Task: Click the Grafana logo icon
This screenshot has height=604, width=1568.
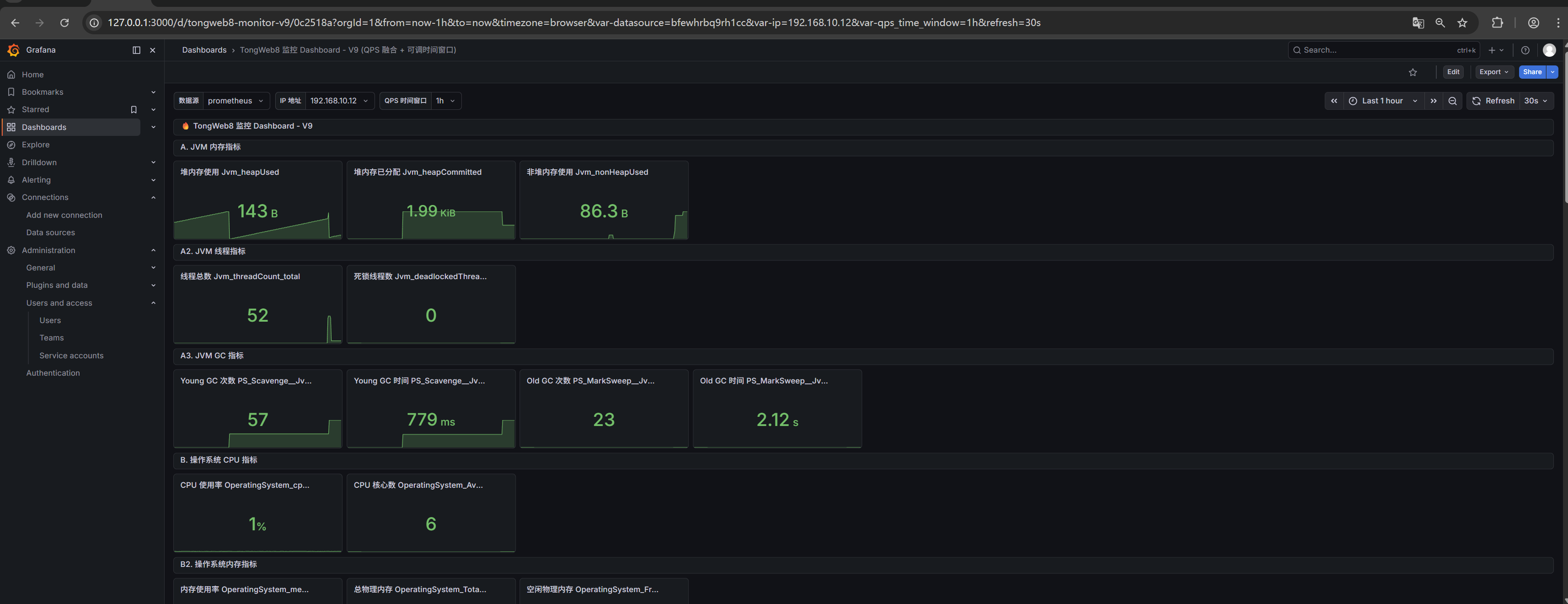Action: pyautogui.click(x=13, y=50)
